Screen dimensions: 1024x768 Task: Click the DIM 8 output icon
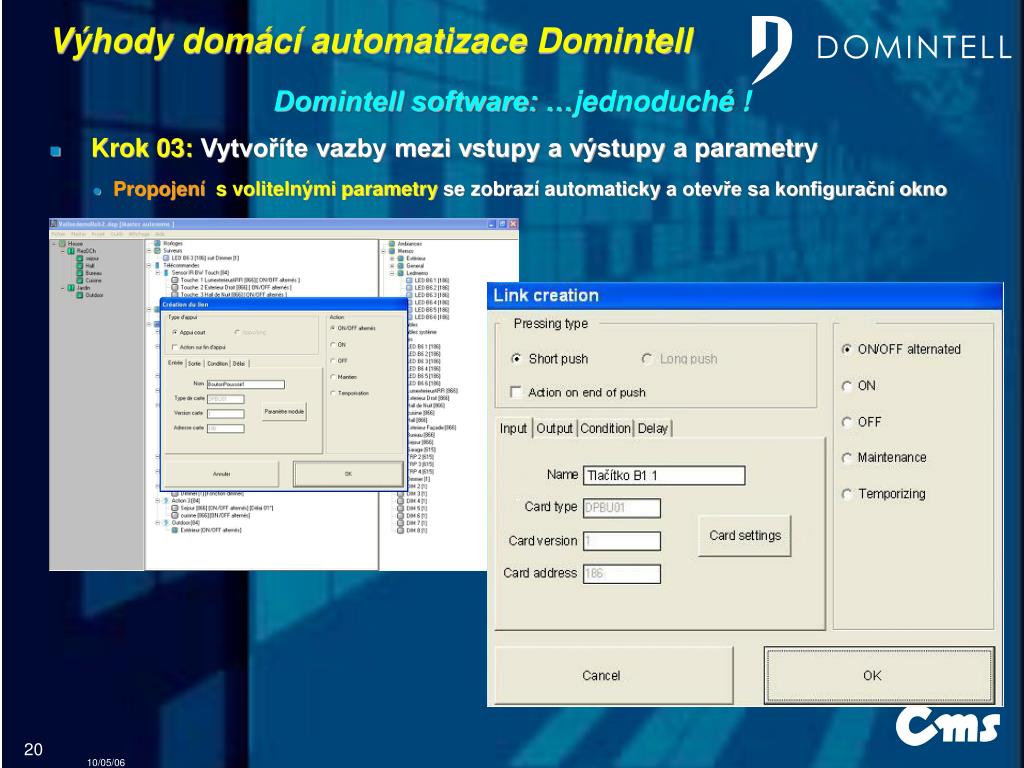(401, 530)
